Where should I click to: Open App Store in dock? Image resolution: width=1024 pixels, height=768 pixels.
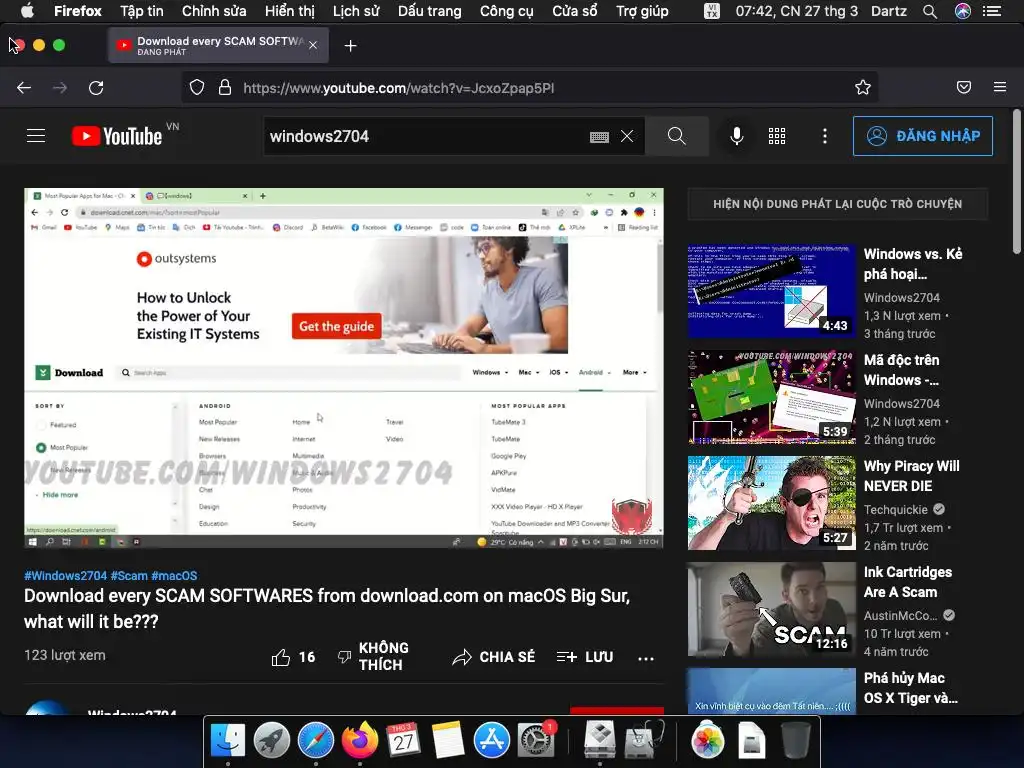pyautogui.click(x=492, y=740)
